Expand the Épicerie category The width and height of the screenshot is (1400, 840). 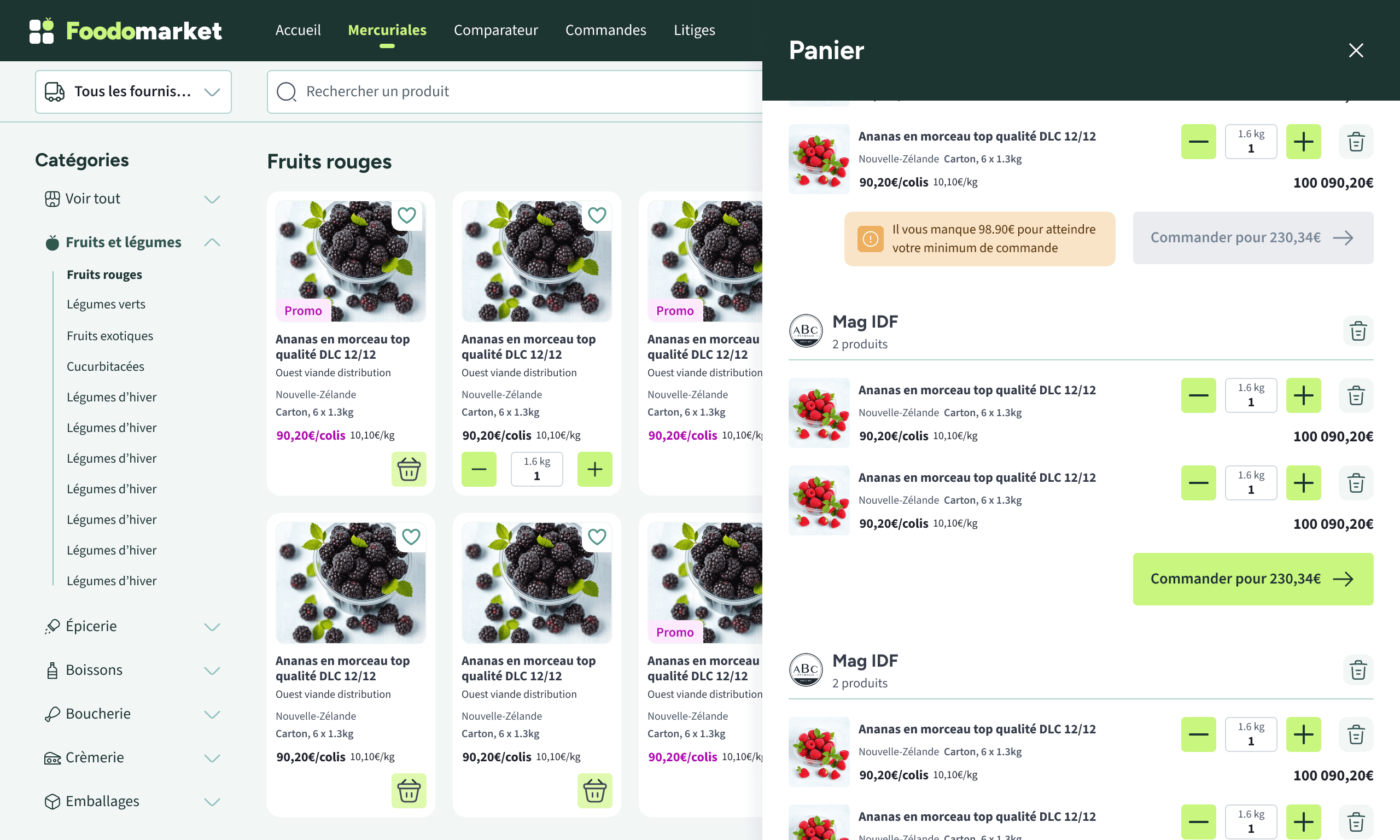tap(212, 626)
